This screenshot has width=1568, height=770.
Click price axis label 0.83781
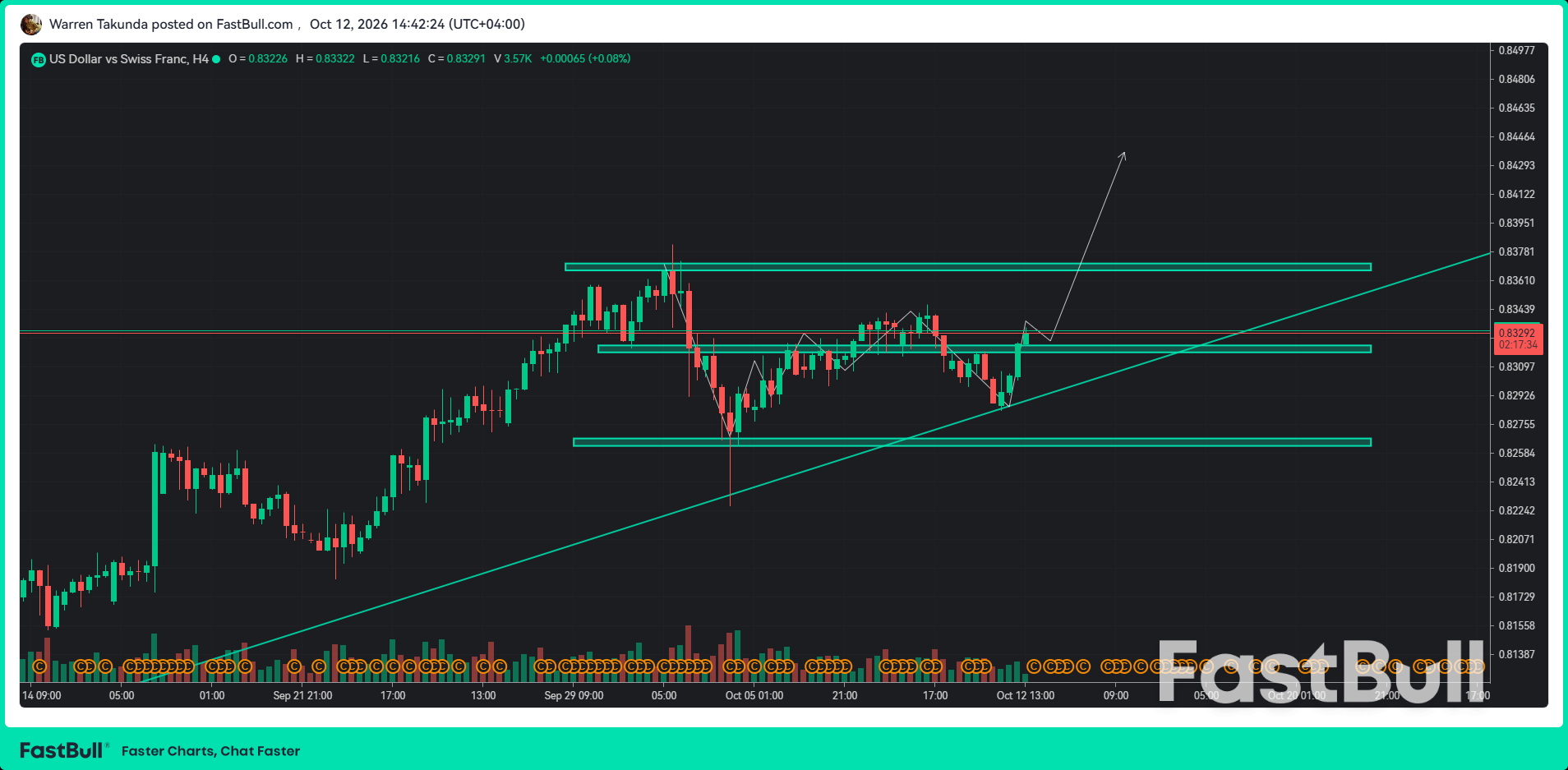[x=1516, y=251]
